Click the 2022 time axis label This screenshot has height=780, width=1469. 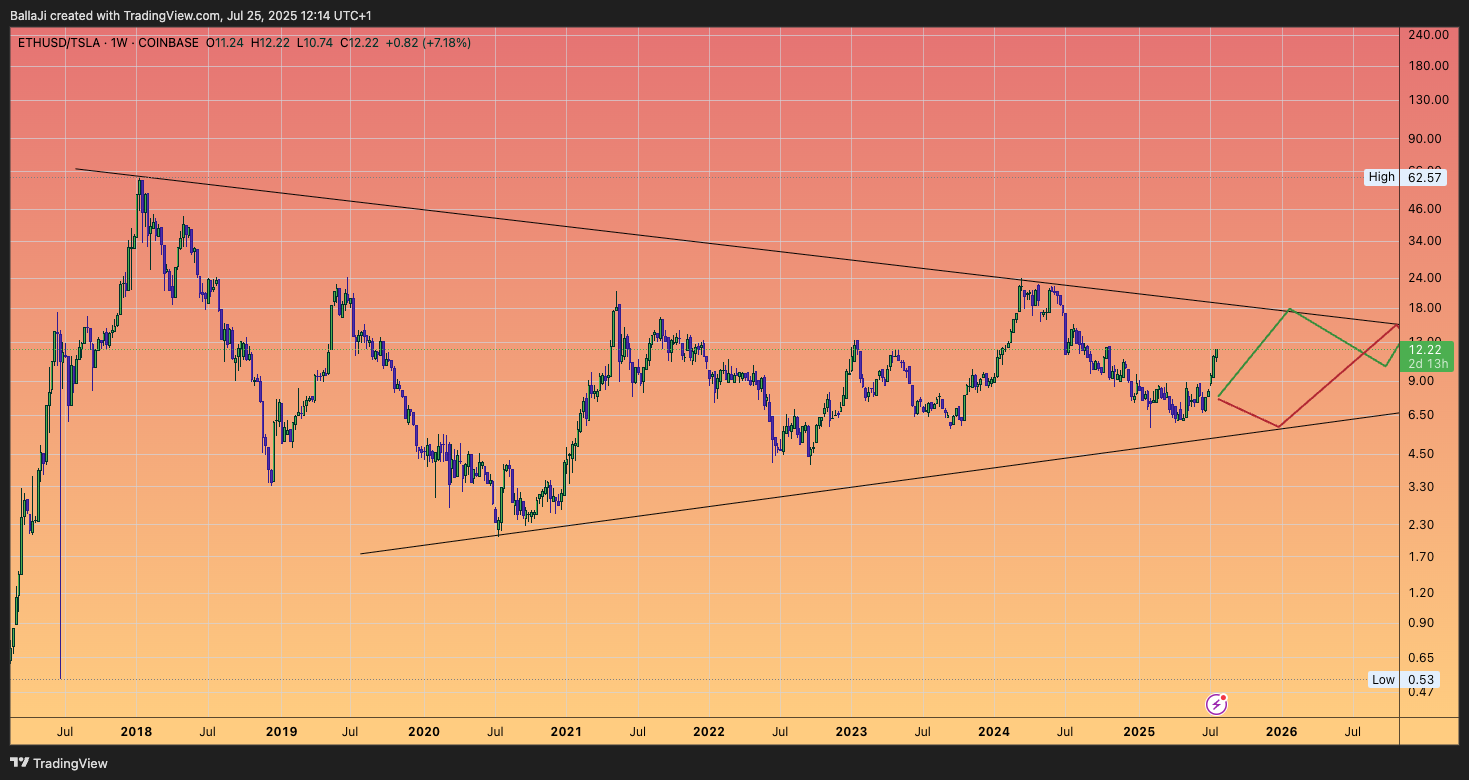click(x=709, y=732)
